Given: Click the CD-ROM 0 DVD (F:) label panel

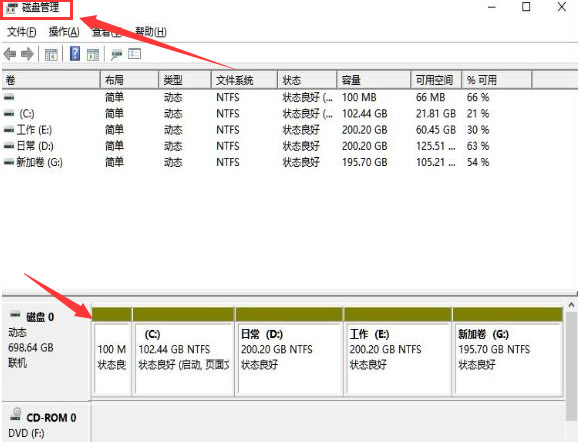Looking at the screenshot, I should [46, 422].
